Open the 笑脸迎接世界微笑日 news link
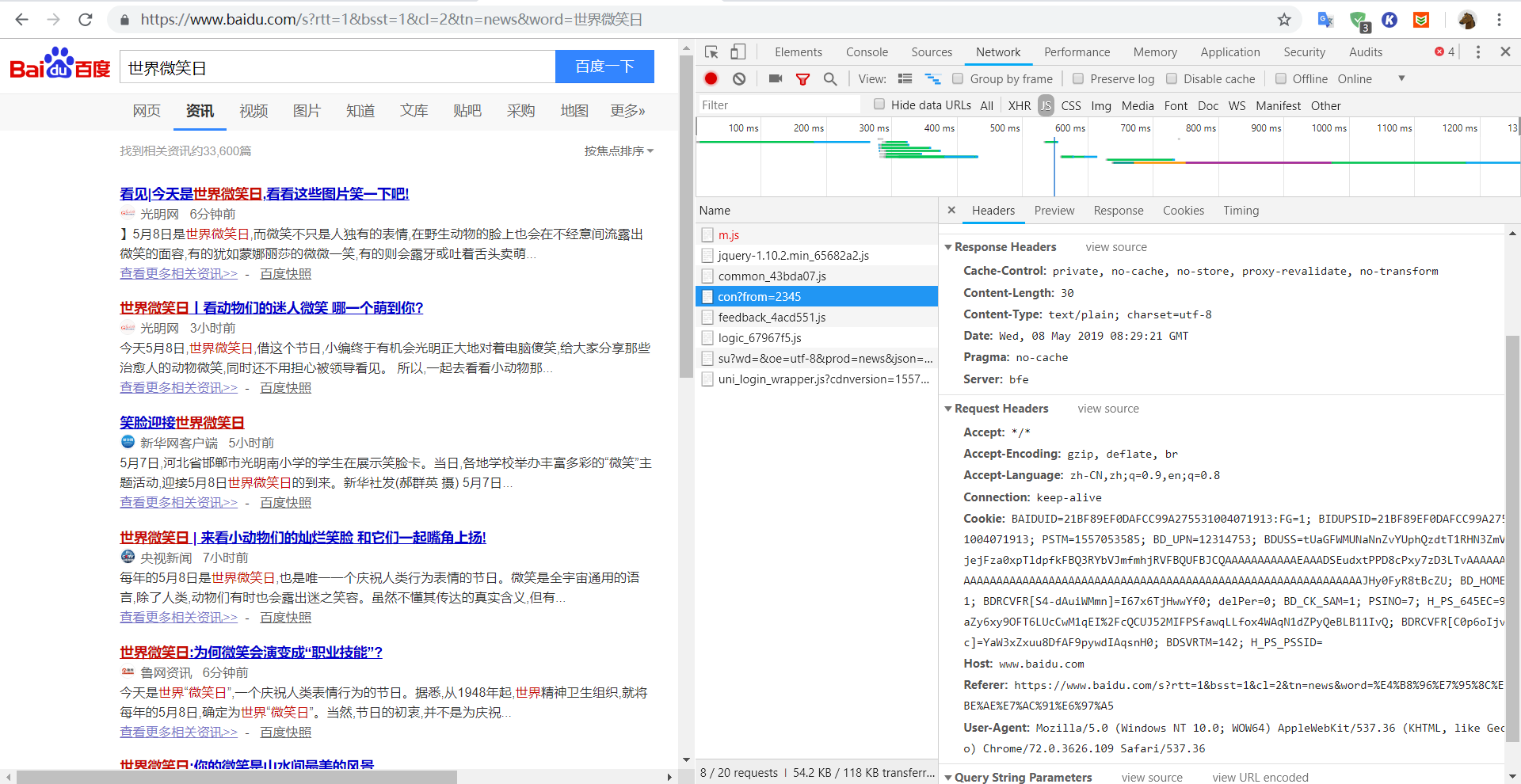1521x784 pixels. 182,422
